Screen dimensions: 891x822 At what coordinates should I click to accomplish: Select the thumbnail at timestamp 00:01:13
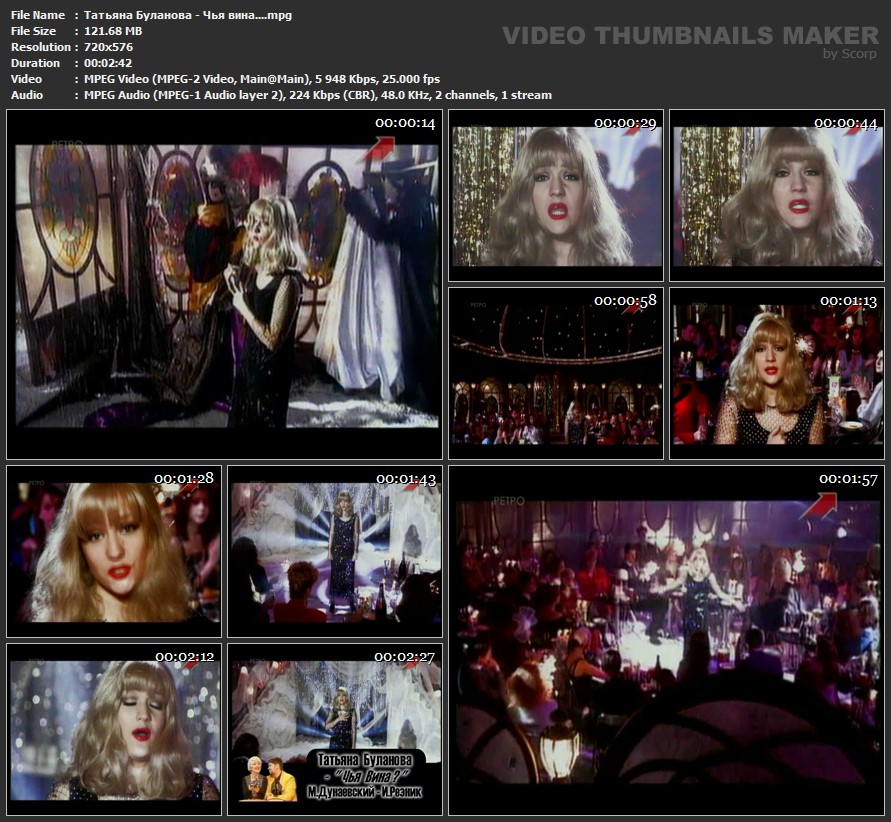pyautogui.click(x=777, y=373)
